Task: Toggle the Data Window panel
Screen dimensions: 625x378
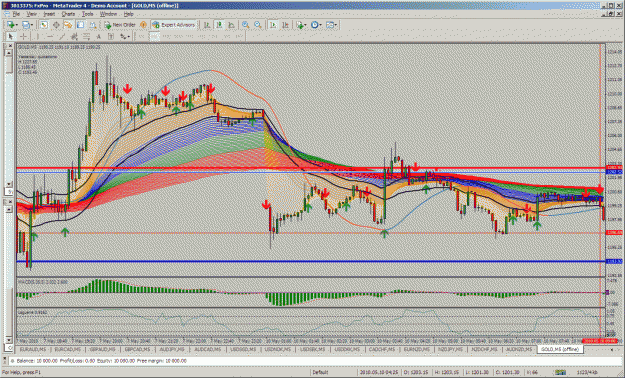Action: coord(56,25)
